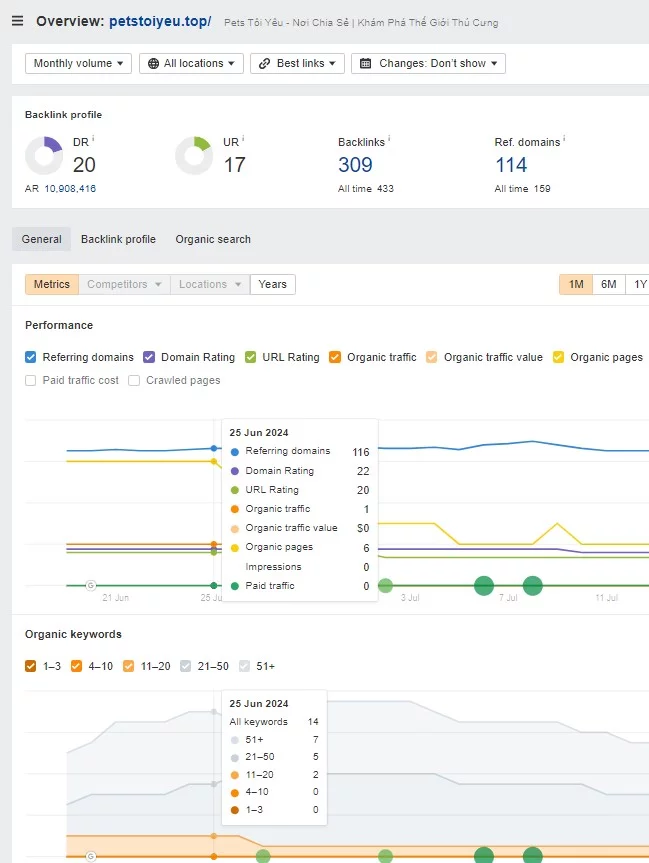This screenshot has height=863, width=649.
Task: Click the Backlinks info icon
Action: pos(389,139)
